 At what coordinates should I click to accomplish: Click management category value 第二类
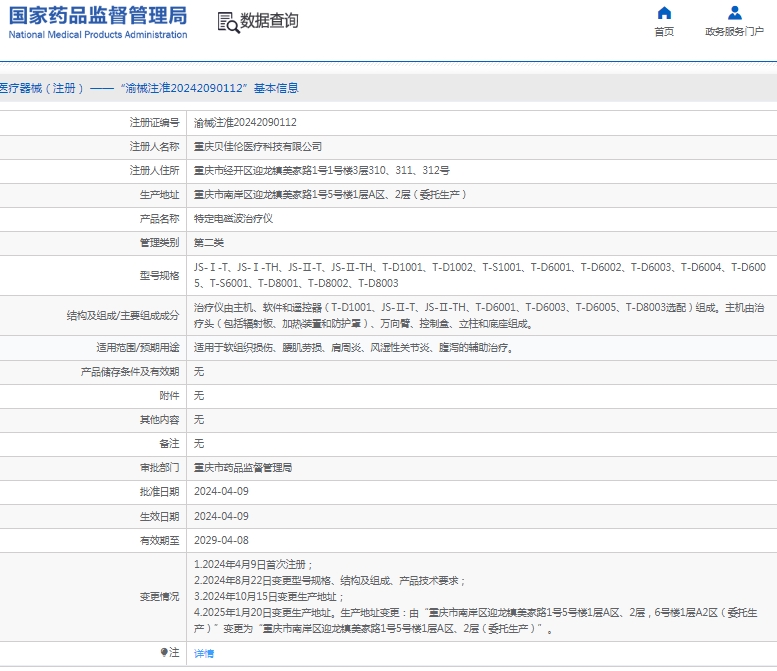tap(209, 243)
